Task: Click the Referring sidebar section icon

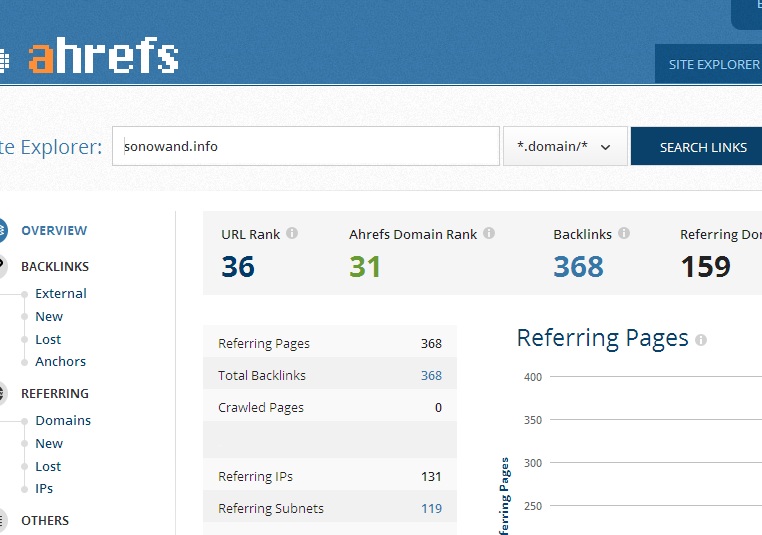Action: pos(3,394)
